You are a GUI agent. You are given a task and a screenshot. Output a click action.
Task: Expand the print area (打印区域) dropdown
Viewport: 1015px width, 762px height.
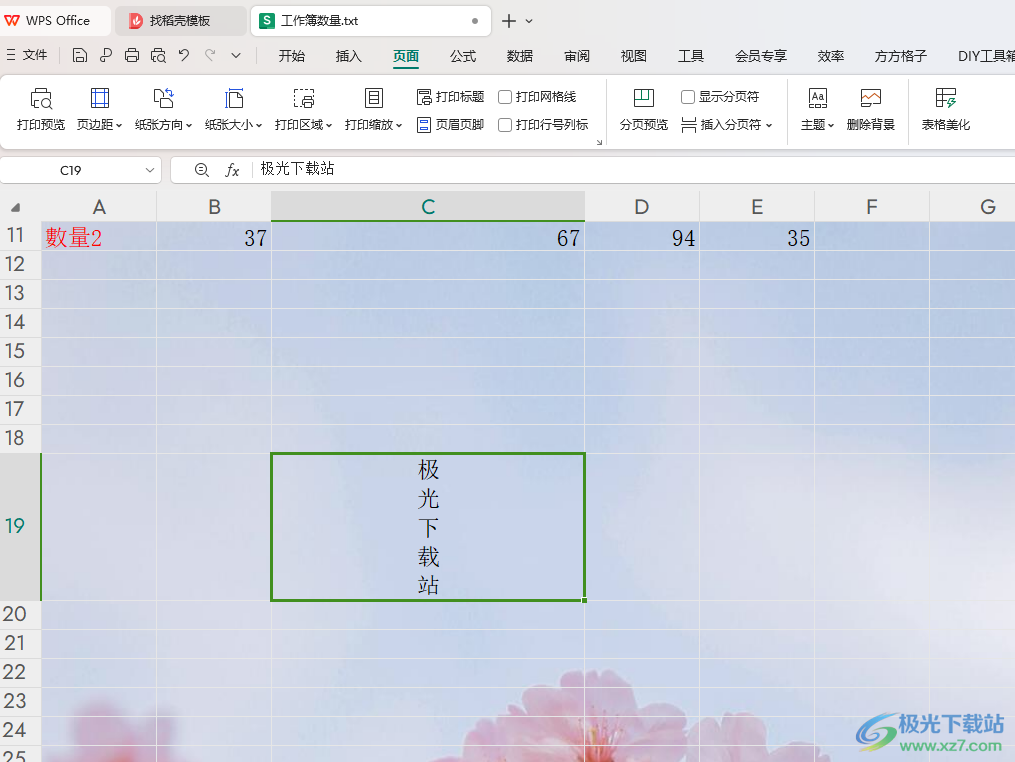(329, 126)
